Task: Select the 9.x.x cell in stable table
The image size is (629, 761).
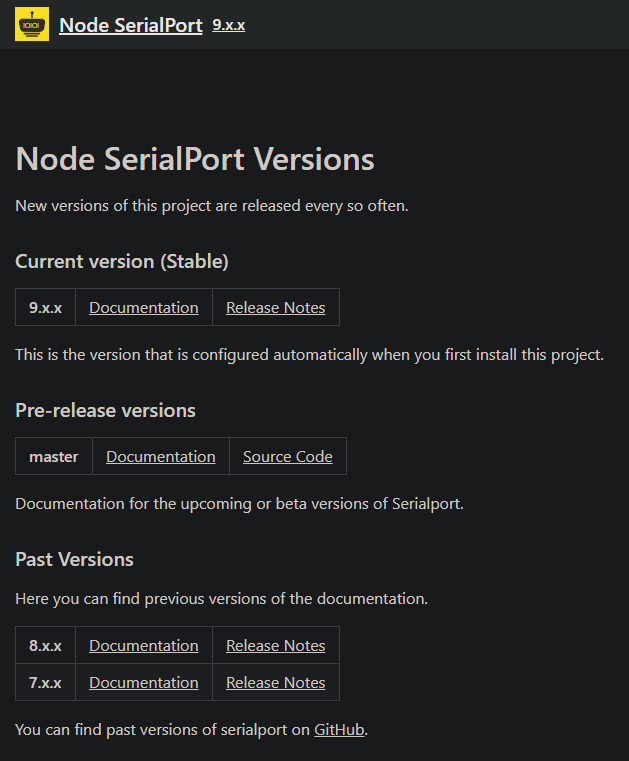Action: tap(46, 307)
